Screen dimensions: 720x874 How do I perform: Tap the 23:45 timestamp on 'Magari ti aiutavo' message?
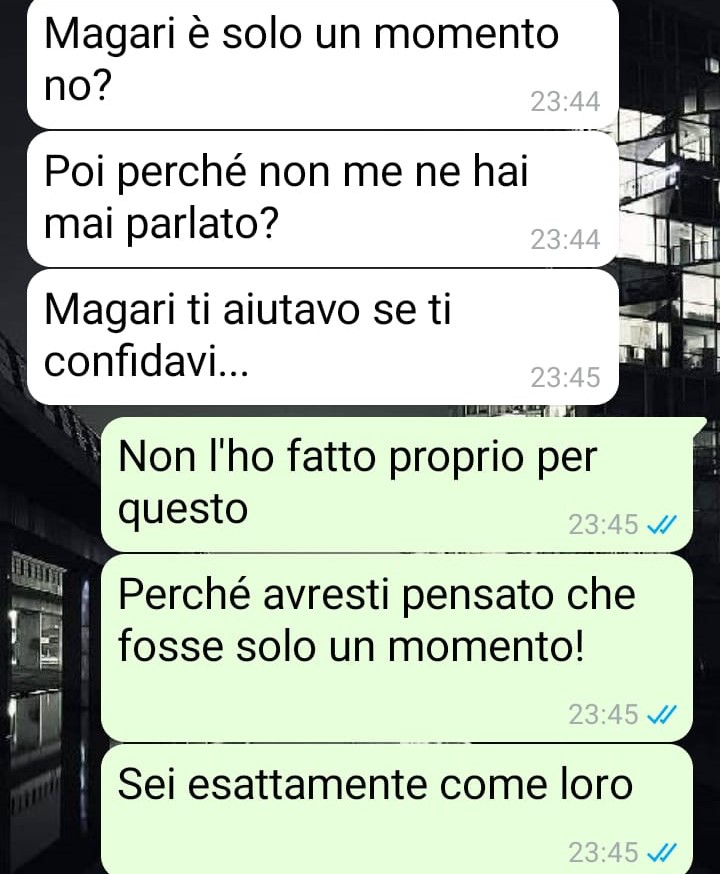pyautogui.click(x=565, y=377)
